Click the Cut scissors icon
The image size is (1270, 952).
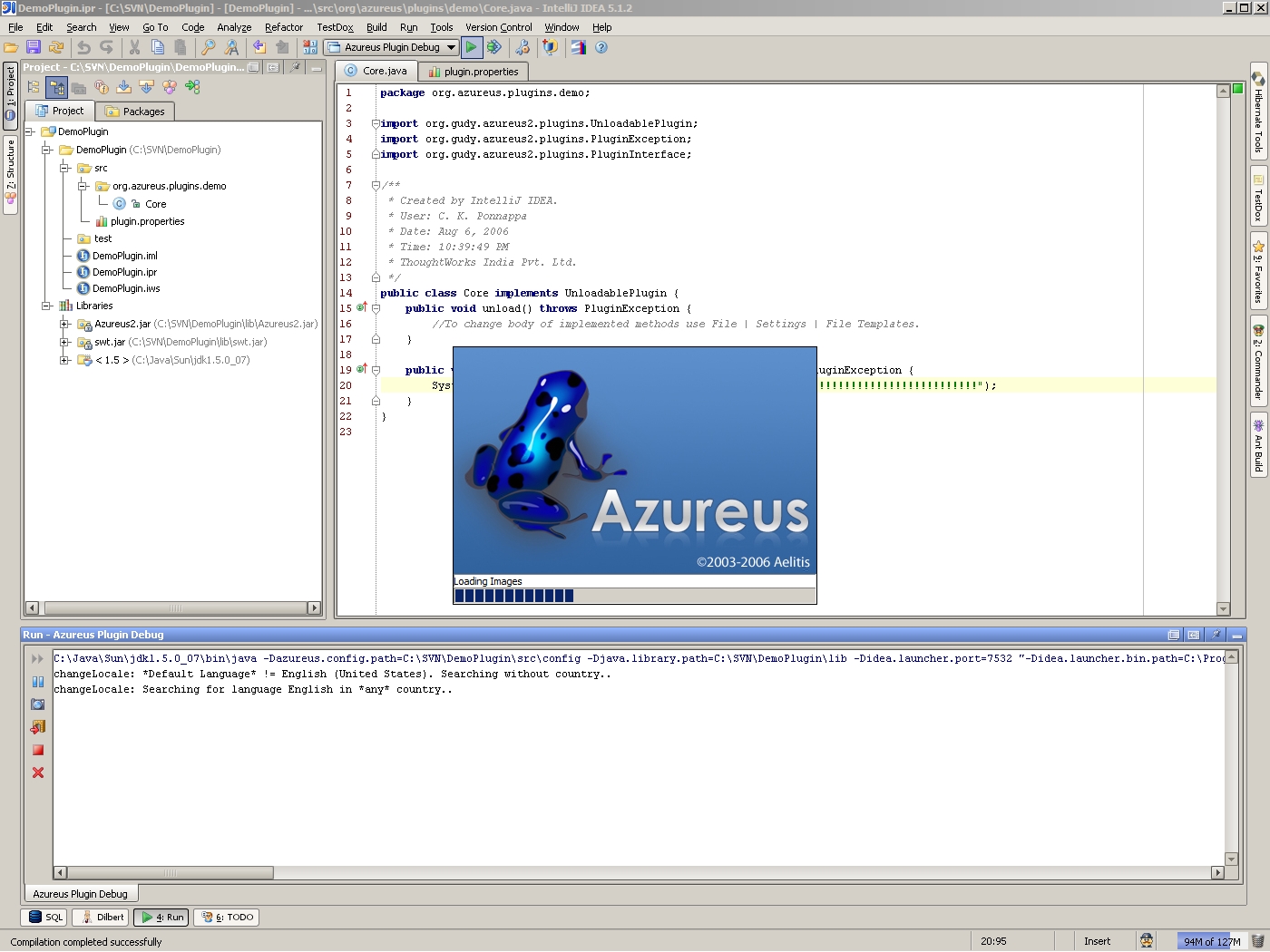134,47
